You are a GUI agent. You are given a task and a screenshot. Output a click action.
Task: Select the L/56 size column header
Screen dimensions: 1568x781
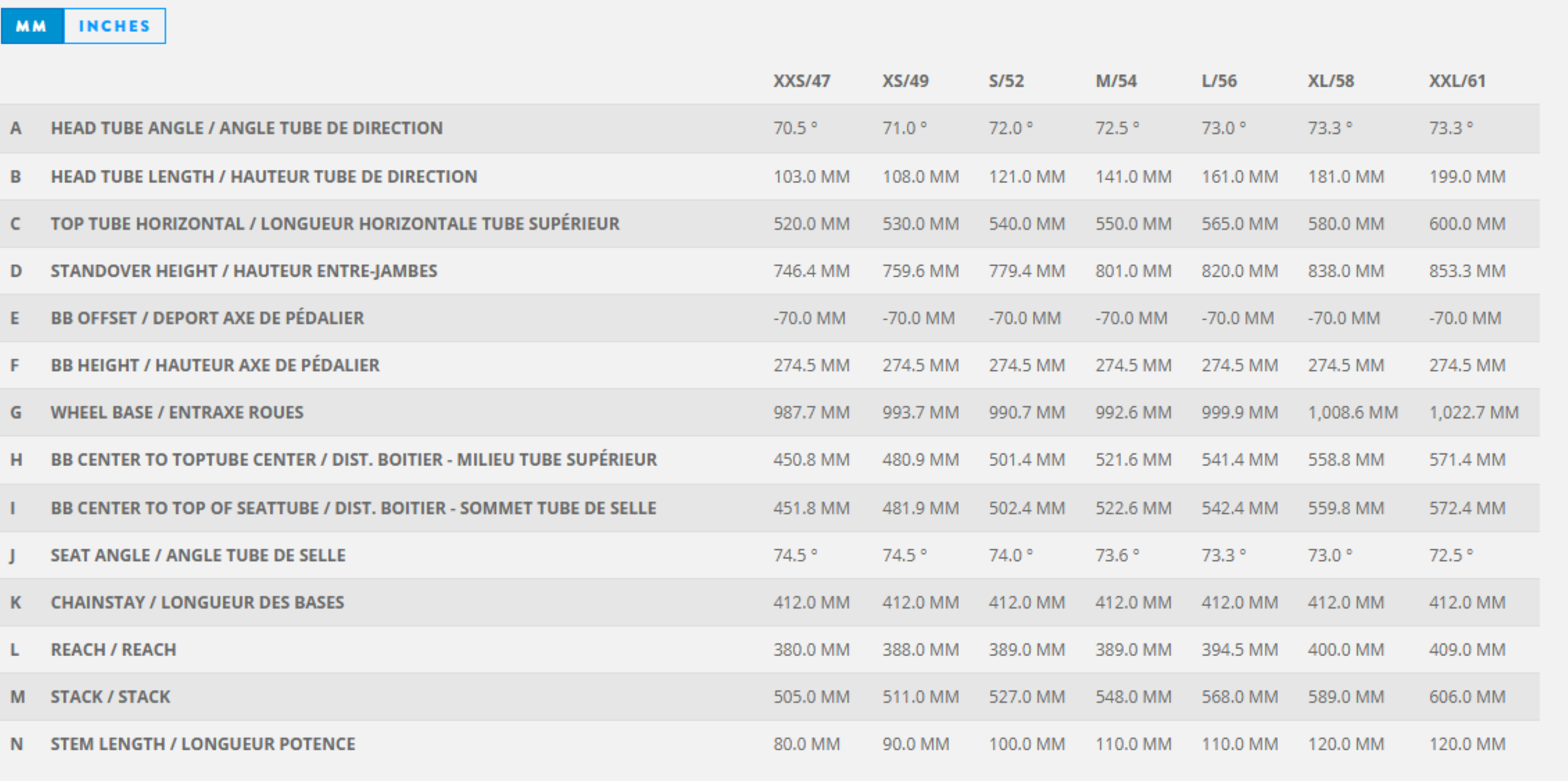1219,81
